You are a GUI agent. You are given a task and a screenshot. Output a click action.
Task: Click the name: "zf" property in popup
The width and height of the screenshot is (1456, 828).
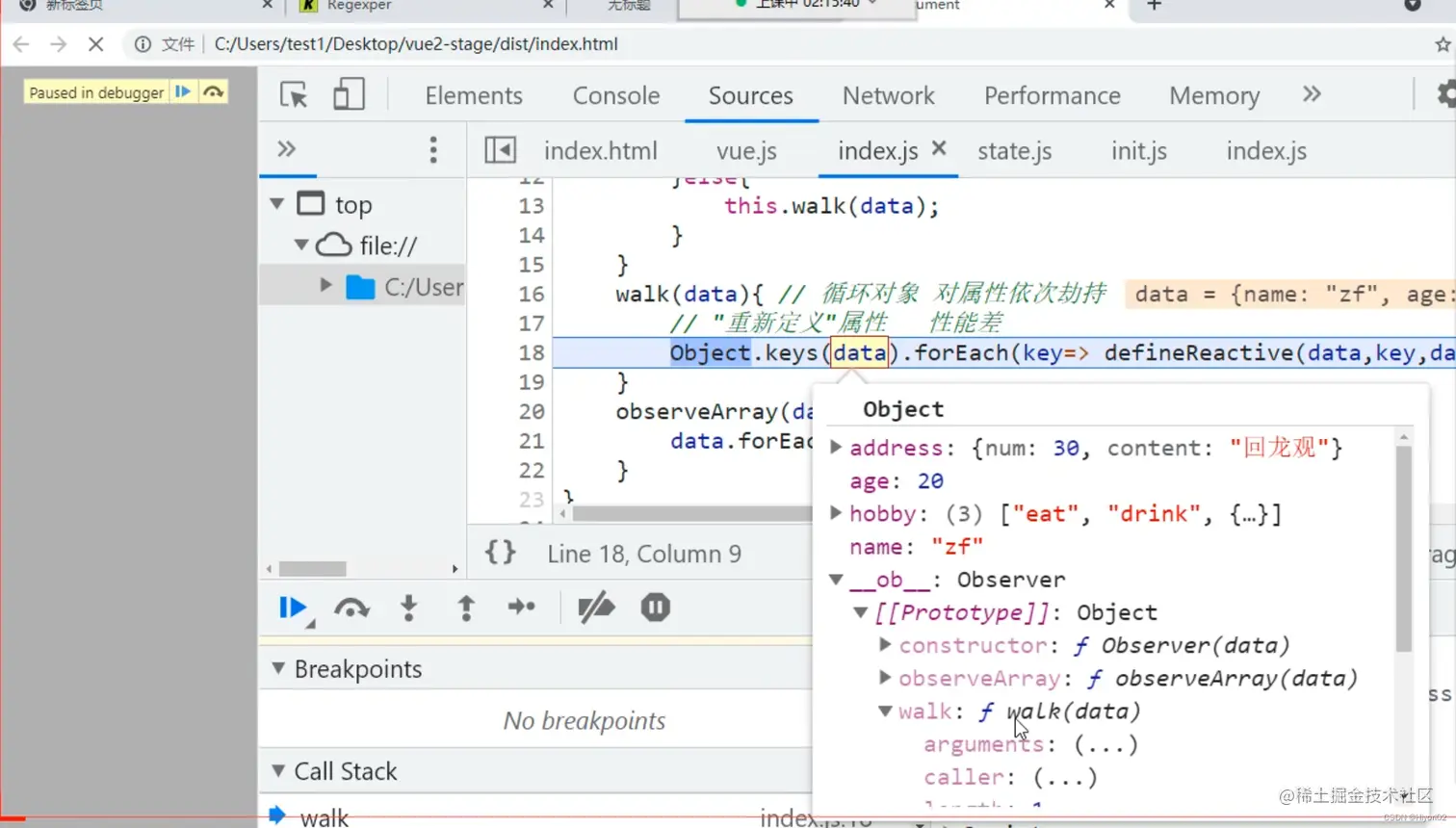916,546
